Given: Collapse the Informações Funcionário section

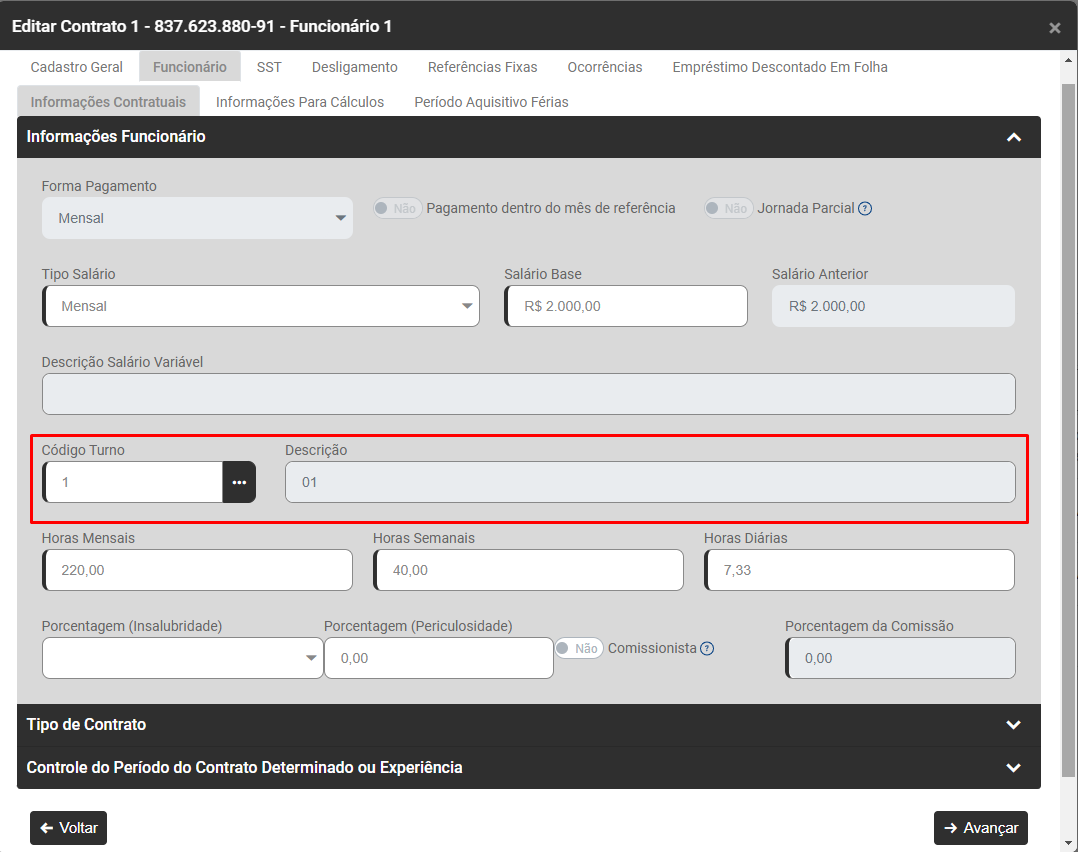Looking at the screenshot, I should tap(1013, 137).
